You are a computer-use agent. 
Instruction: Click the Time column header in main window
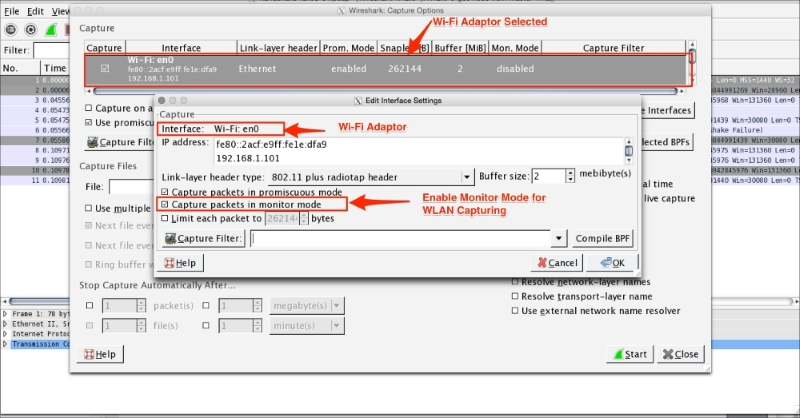[x=55, y=68]
